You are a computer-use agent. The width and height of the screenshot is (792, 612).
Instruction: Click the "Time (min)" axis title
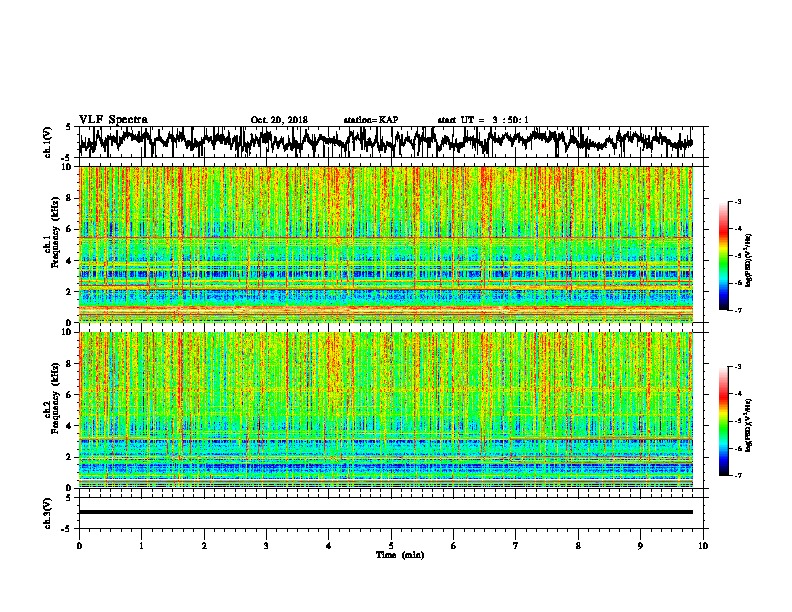[x=400, y=555]
